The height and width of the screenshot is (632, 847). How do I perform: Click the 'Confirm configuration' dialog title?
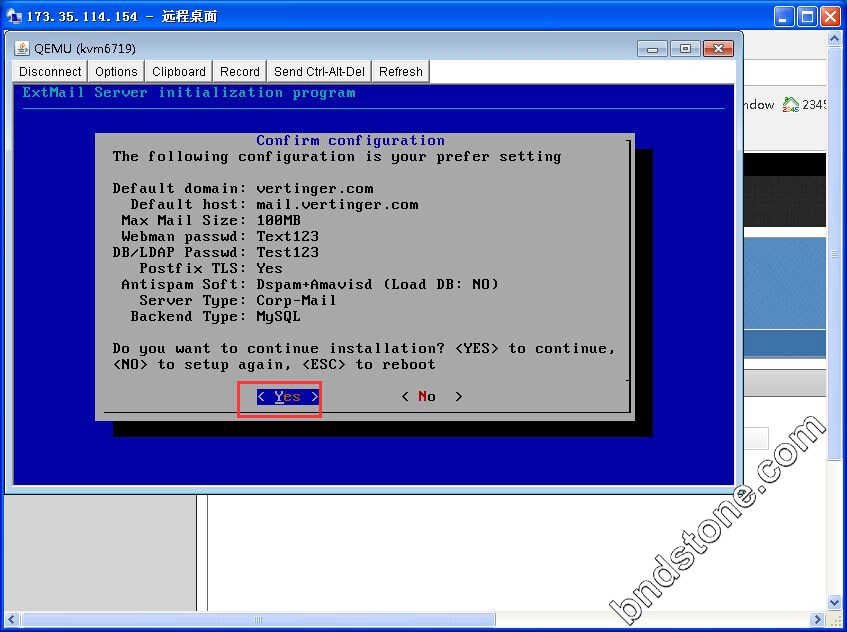point(351,140)
